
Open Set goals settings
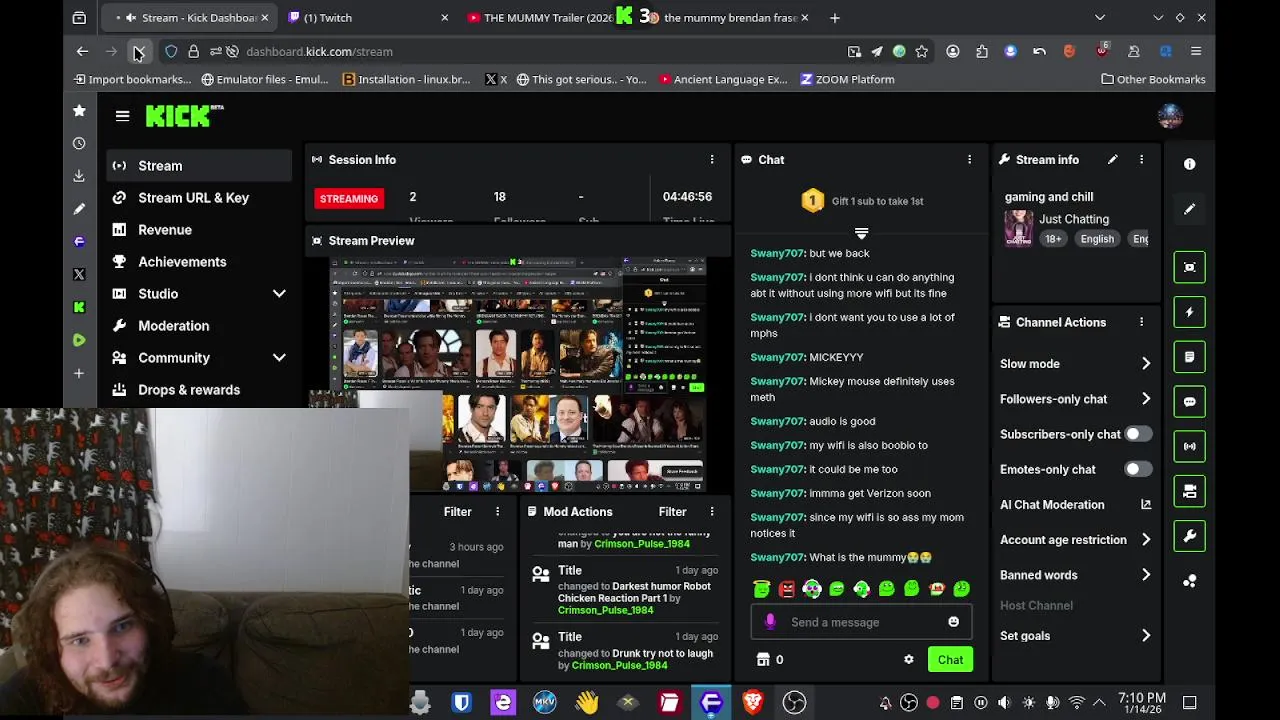coord(1075,636)
